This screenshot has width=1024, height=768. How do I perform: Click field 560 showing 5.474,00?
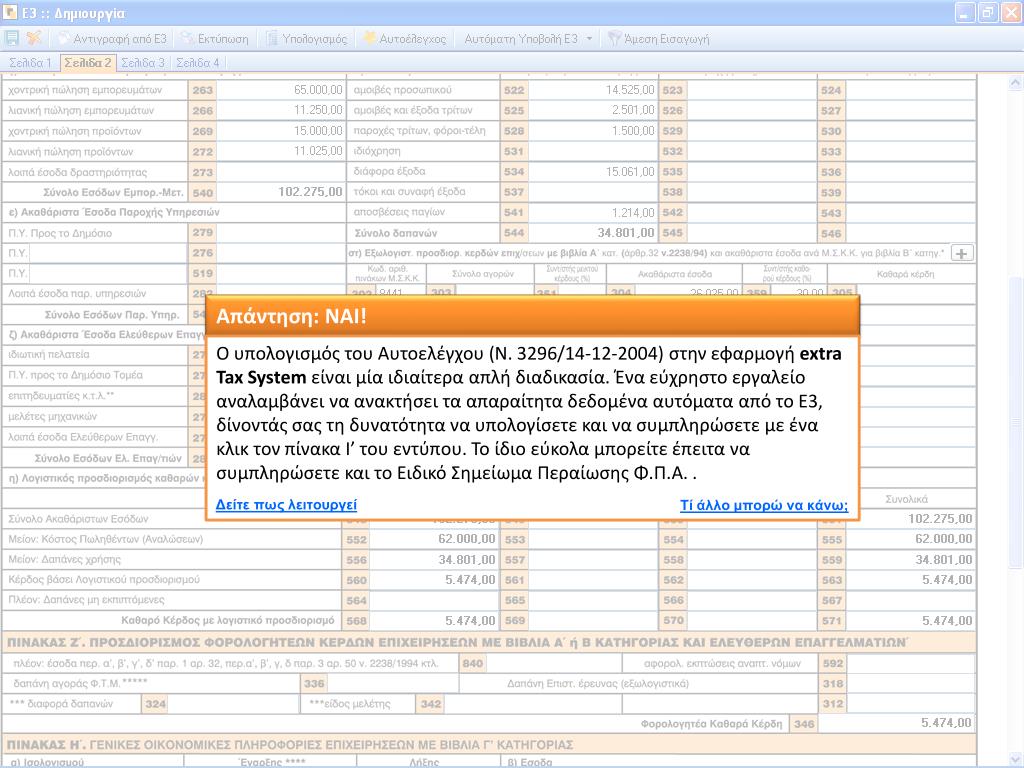[434, 580]
